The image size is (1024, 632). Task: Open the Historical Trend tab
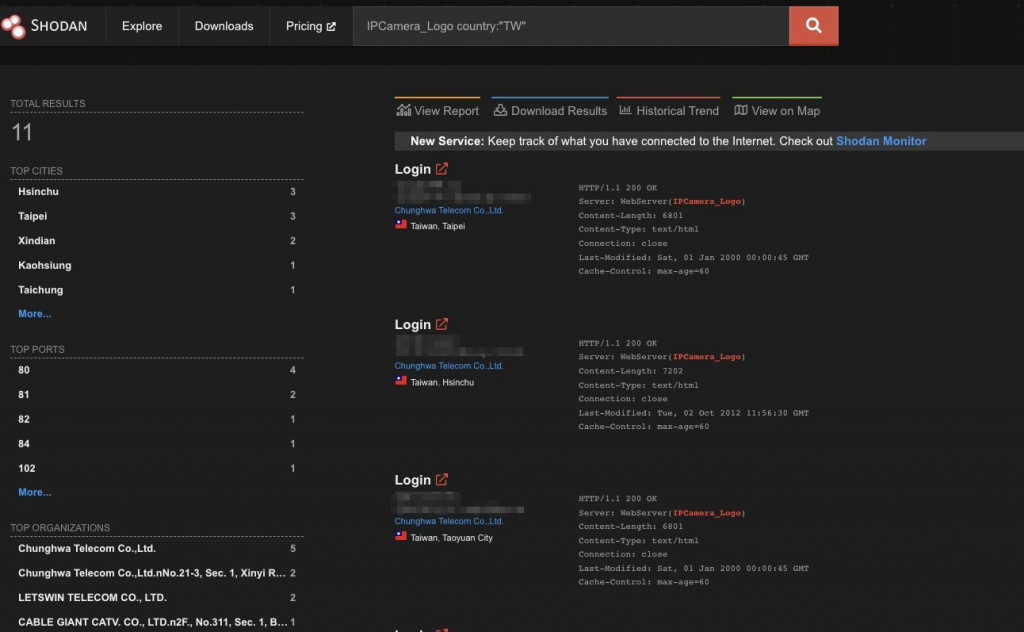[669, 110]
